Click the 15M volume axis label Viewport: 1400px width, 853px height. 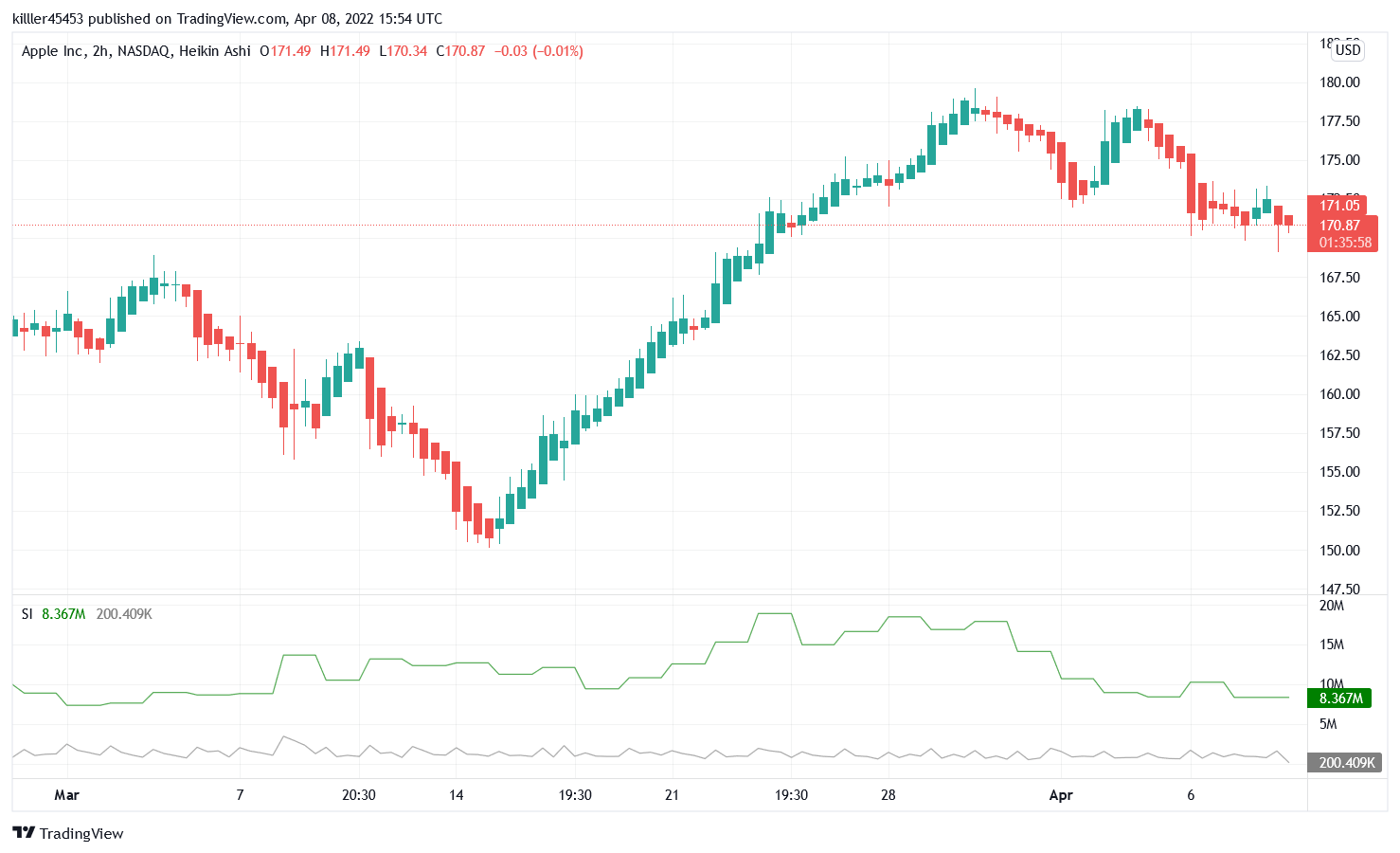(1331, 645)
